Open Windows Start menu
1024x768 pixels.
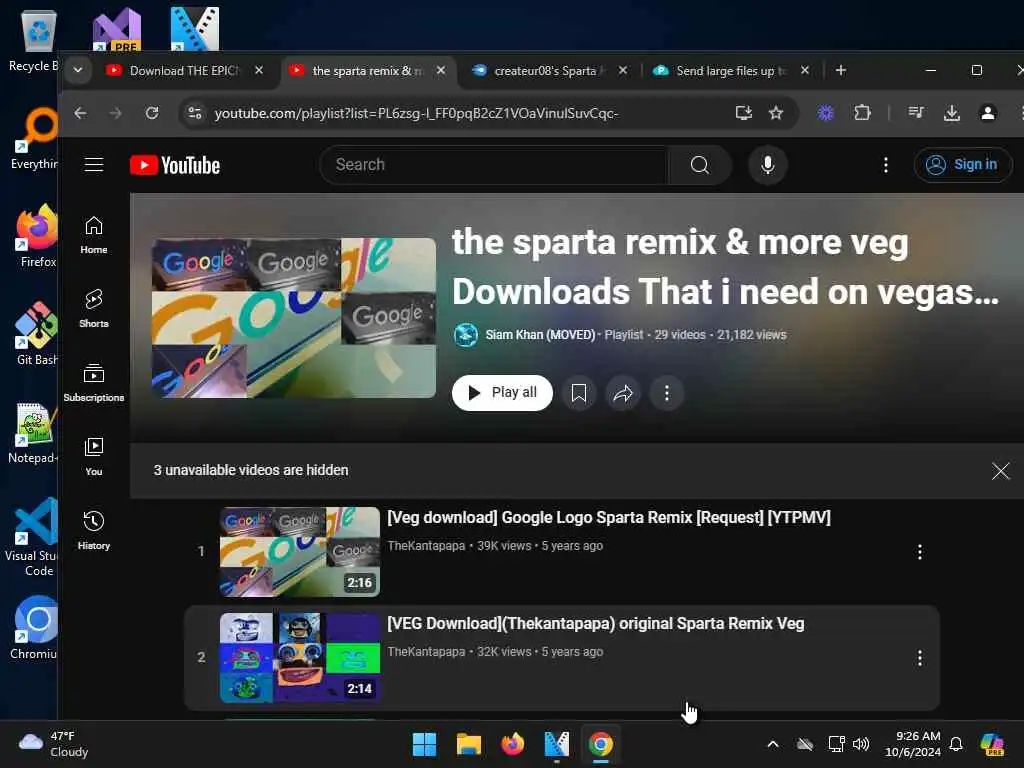(x=424, y=744)
